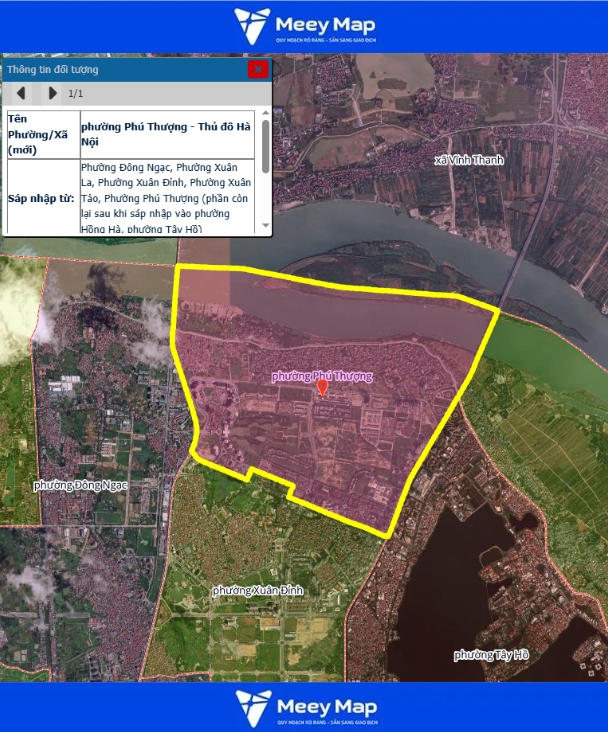
Task: Click the Meey Map logo in footer
Action: click(x=304, y=707)
